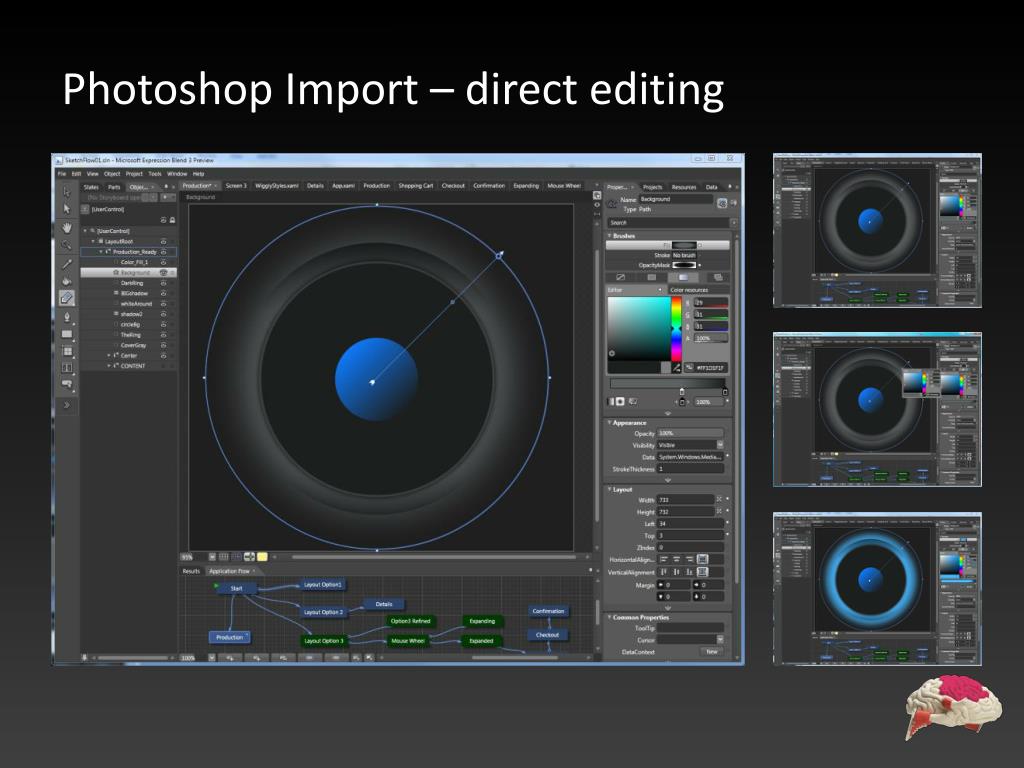1024x768 pixels.
Task: Click the Color resources tab button
Action: [x=697, y=290]
